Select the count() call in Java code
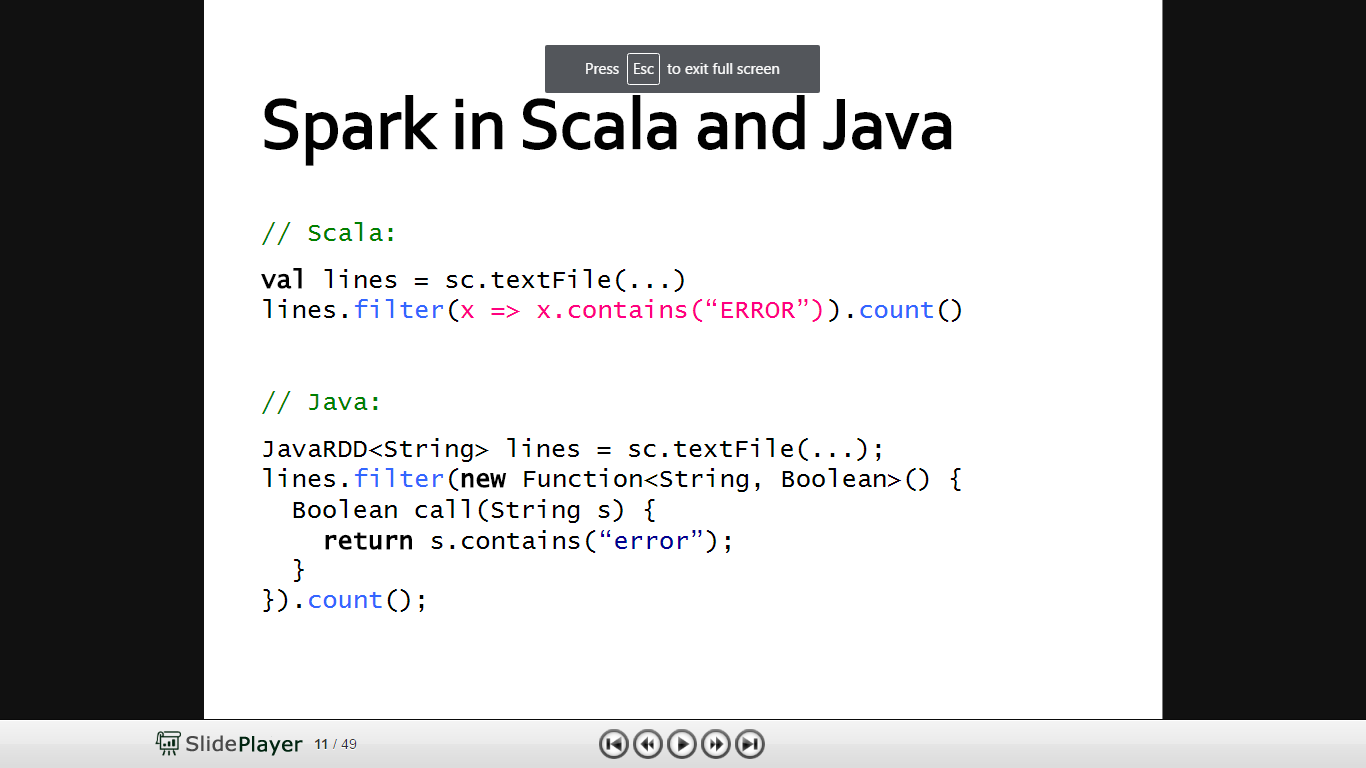The width and height of the screenshot is (1366, 768). pos(345,599)
